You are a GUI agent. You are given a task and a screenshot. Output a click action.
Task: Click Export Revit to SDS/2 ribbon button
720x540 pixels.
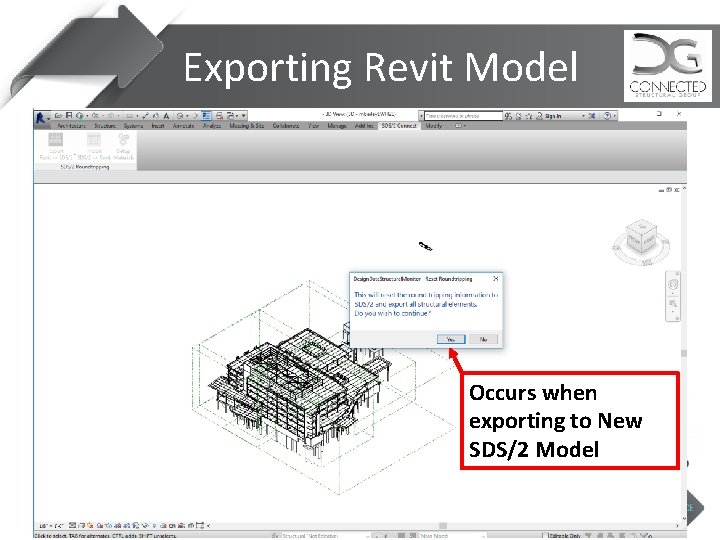[56, 146]
